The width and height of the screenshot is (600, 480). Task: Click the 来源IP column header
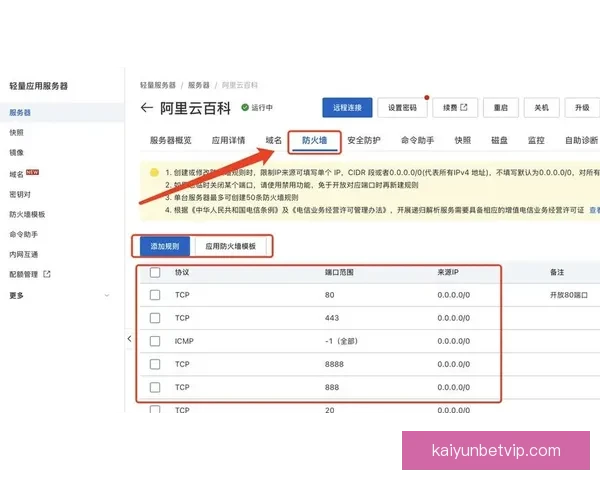[x=448, y=272]
